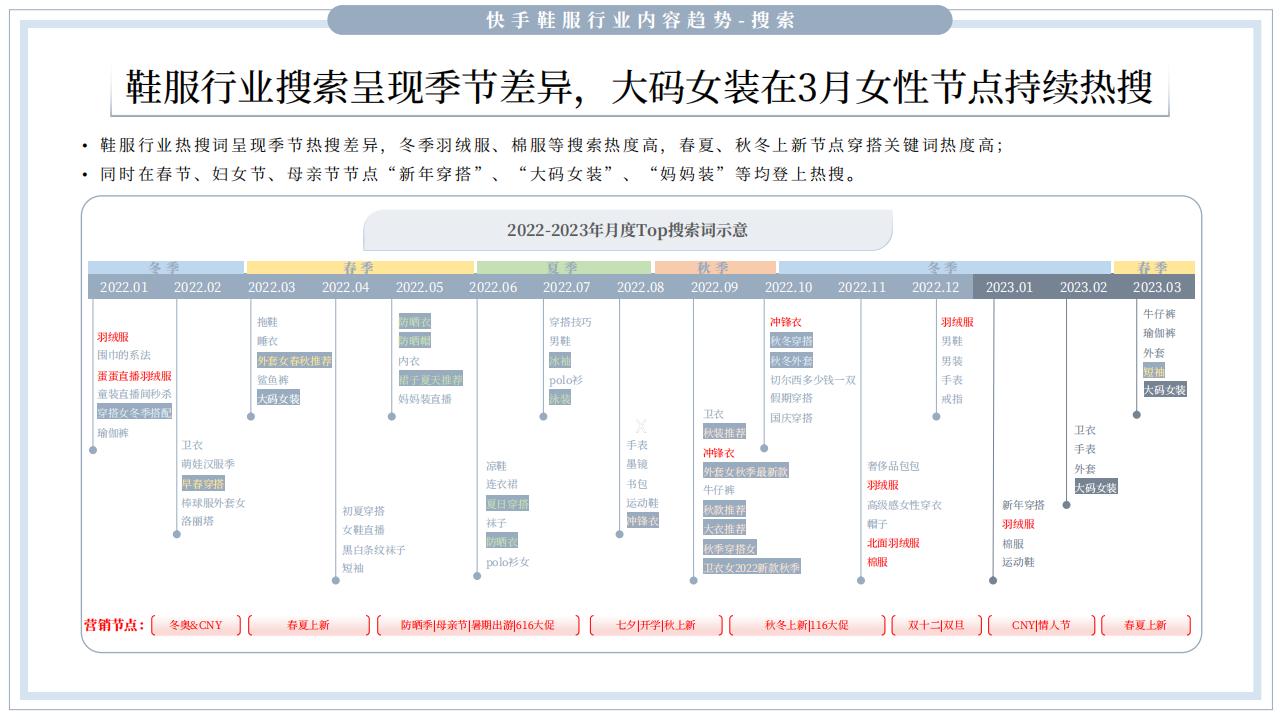
Task: Click the keyword 初夏穿搭
Action: (363, 511)
